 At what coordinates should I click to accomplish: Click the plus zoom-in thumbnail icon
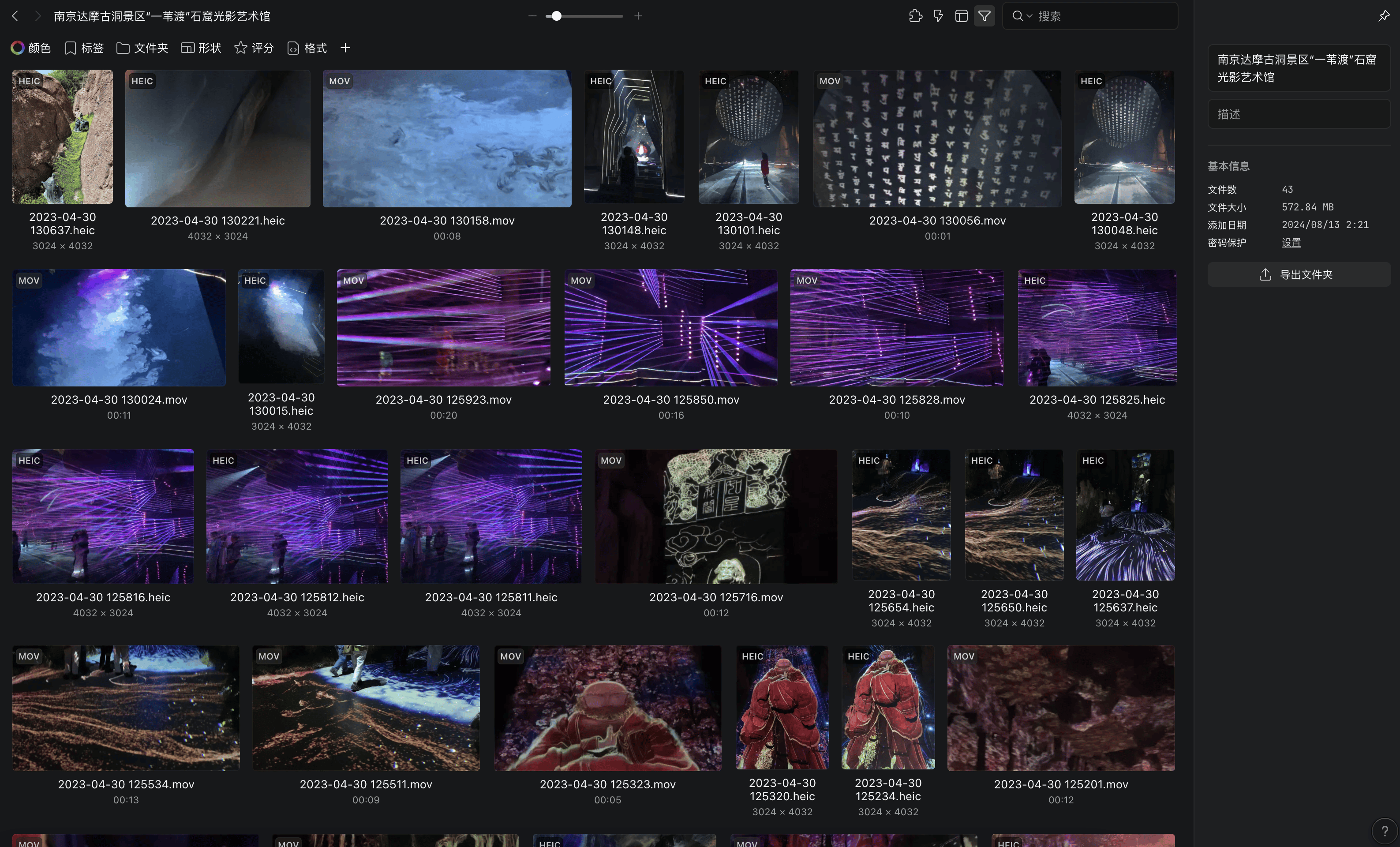coord(638,16)
